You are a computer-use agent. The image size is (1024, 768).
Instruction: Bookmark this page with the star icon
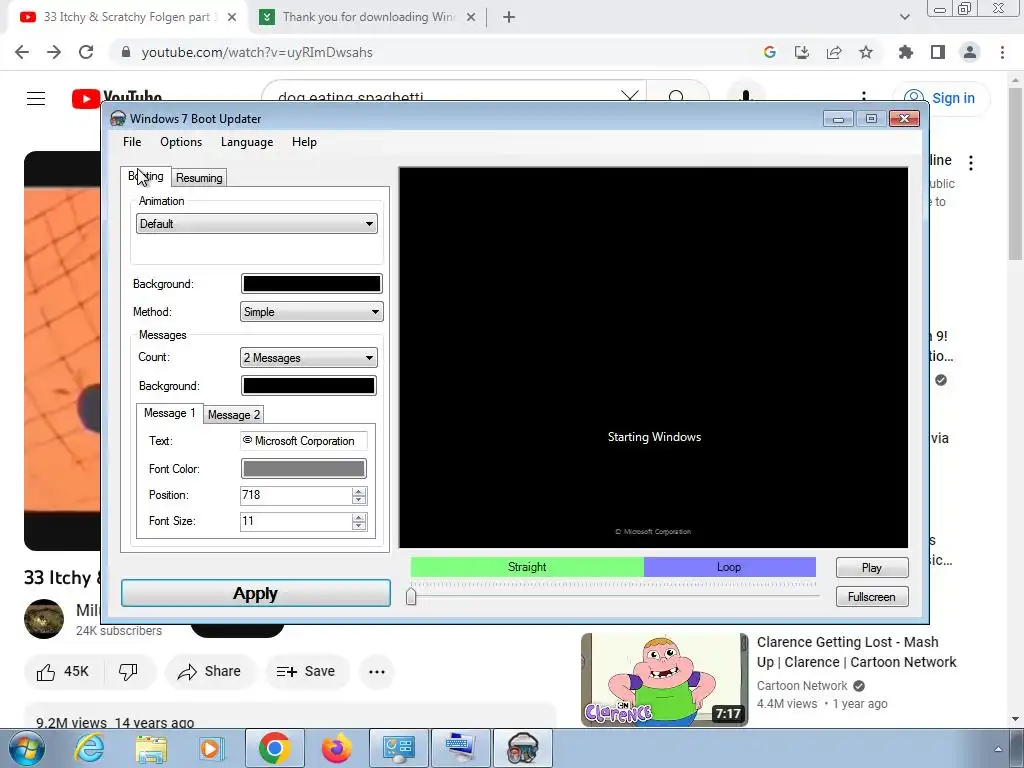[866, 52]
